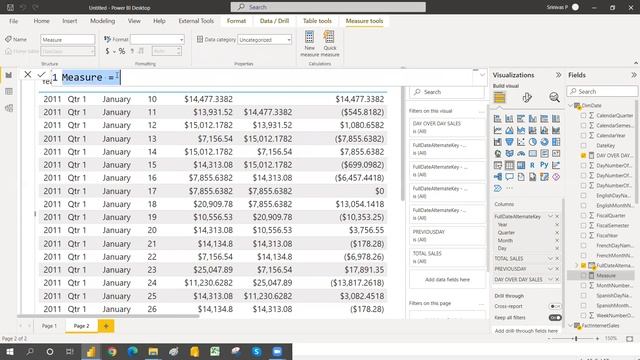Screen dimensions: 640x360
Task: Commit the formula with the checkmark icon
Action: [41, 74]
